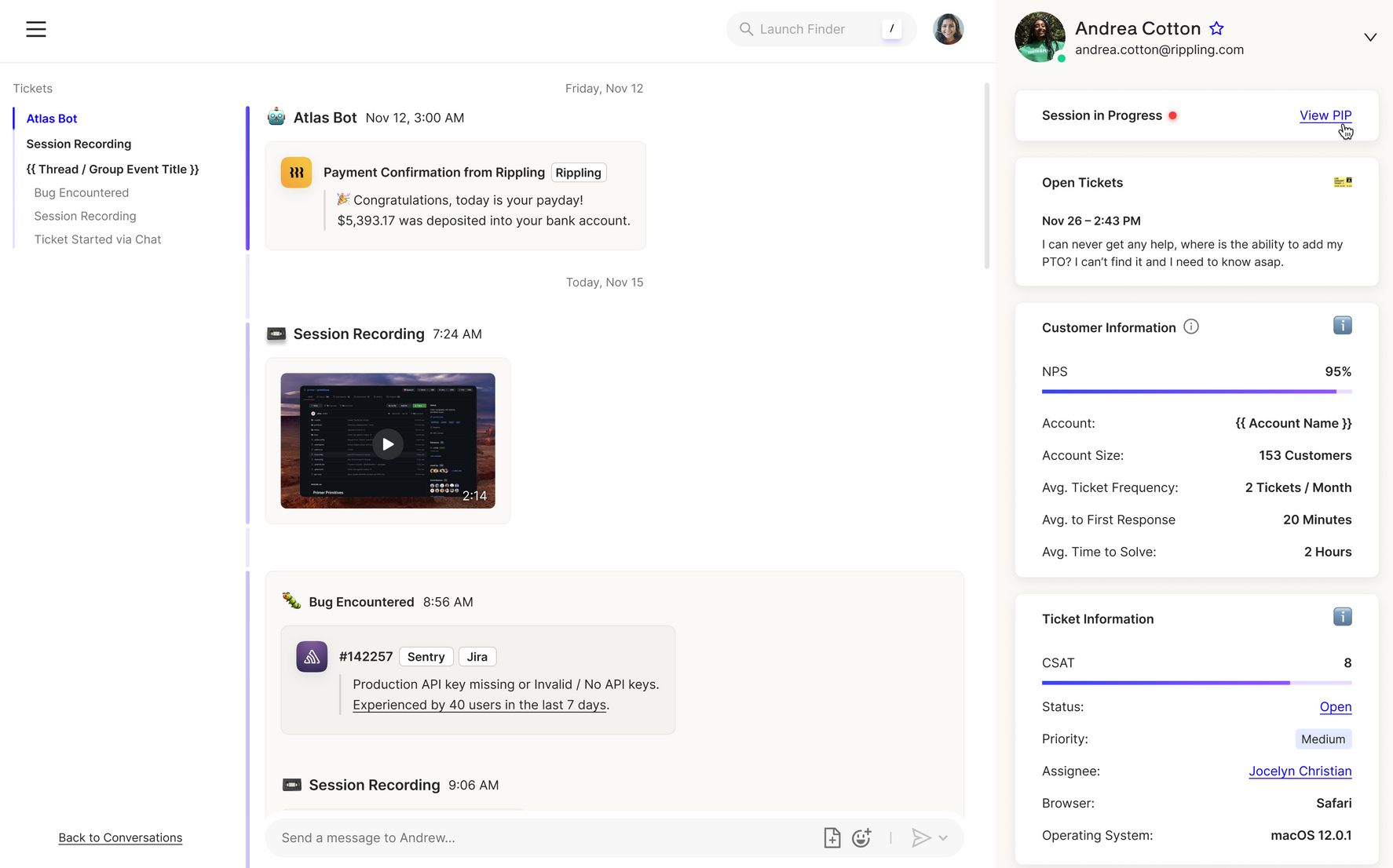Click the Sentry icon on bug #142257
The height and width of the screenshot is (868, 1393).
pyautogui.click(x=312, y=657)
